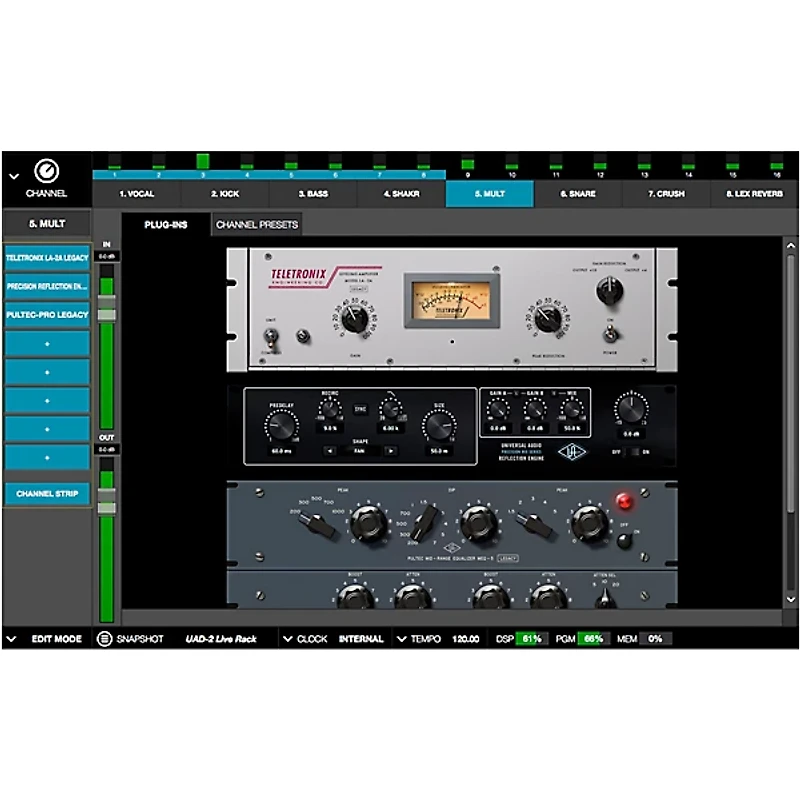Screen dimensions: 800x800
Task: Select the 6. Snare channel tab
Action: coord(579,194)
